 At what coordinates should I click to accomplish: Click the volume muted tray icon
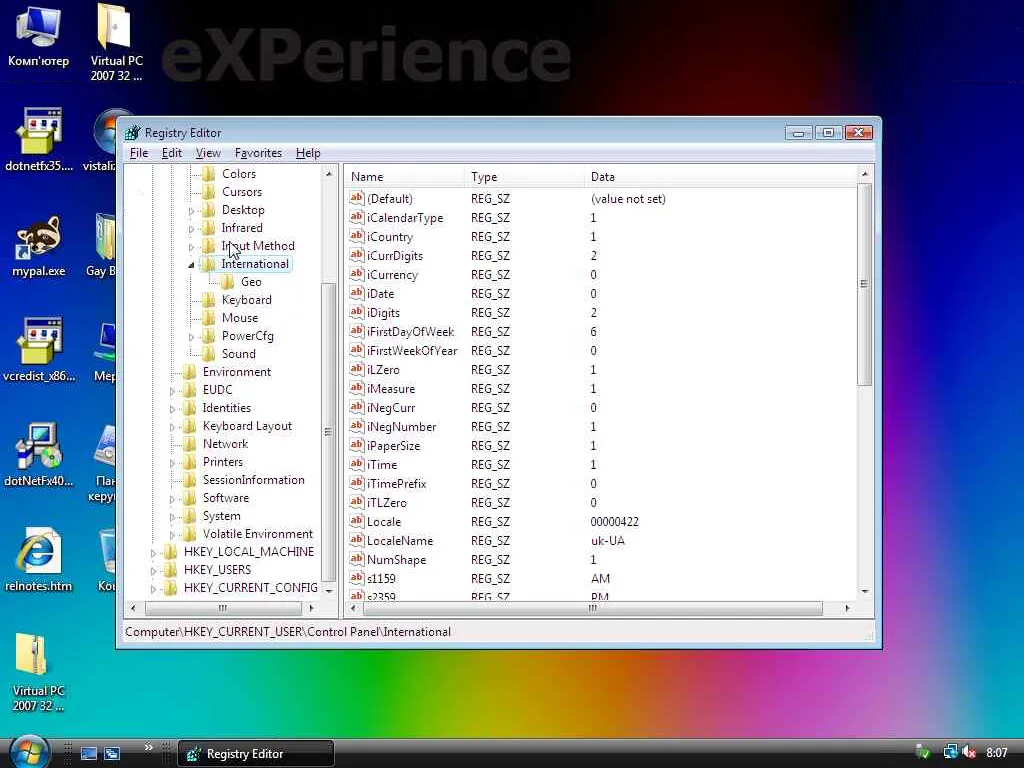coord(969,753)
